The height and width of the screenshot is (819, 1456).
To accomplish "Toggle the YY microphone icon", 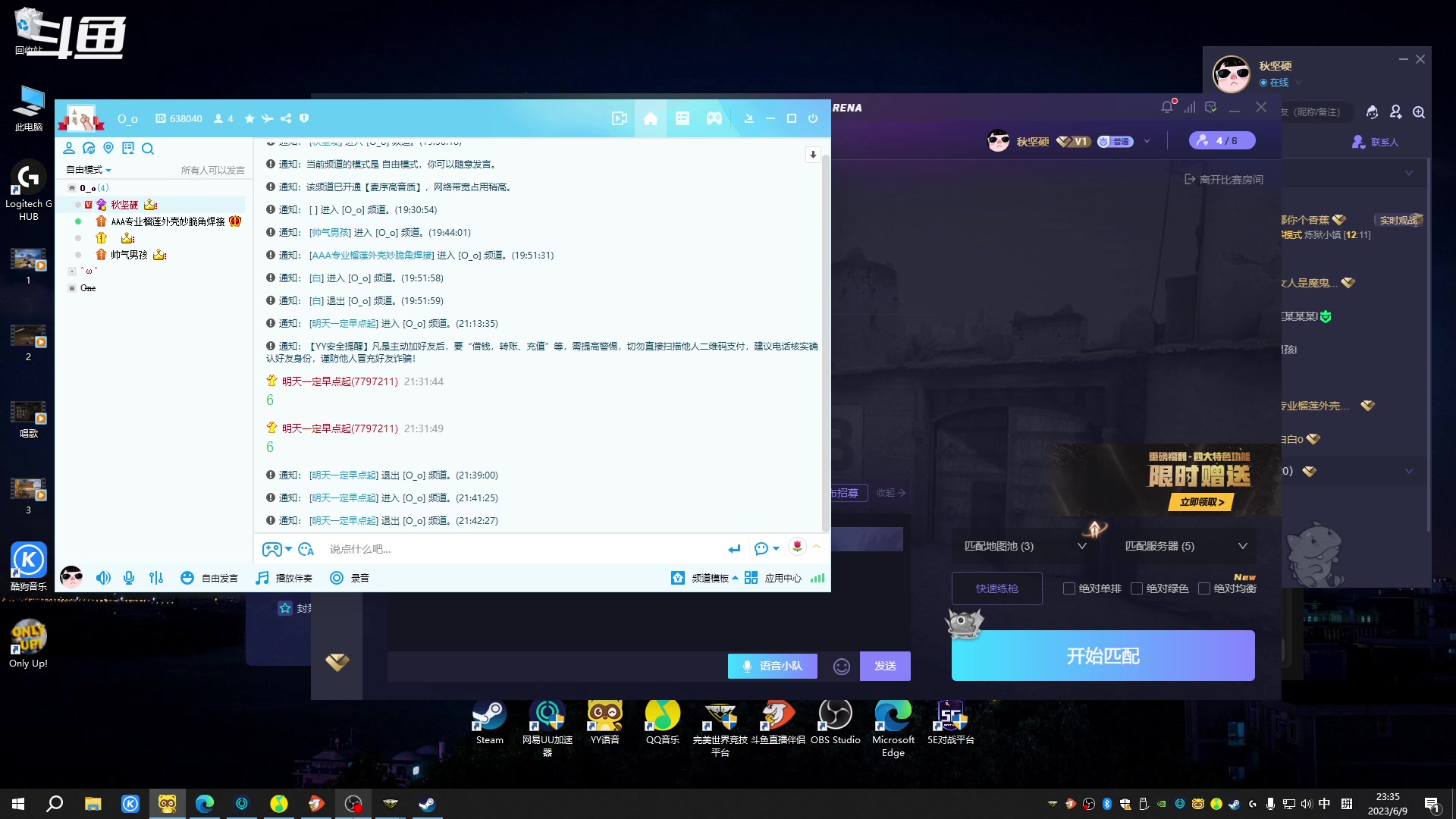I will [x=129, y=578].
